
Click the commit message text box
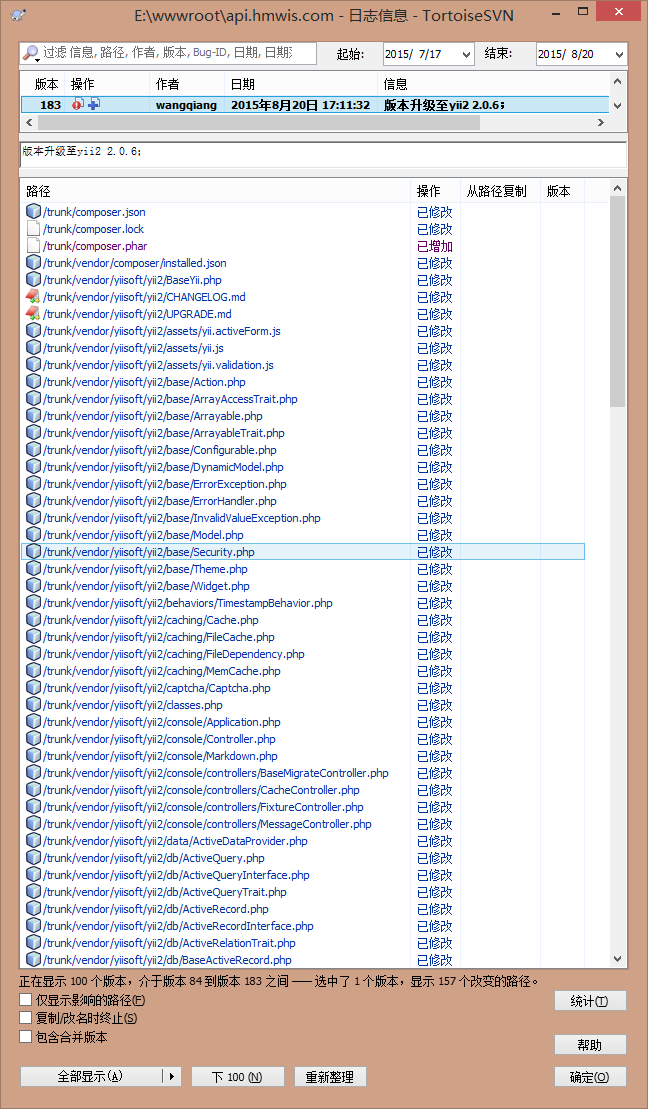click(323, 155)
